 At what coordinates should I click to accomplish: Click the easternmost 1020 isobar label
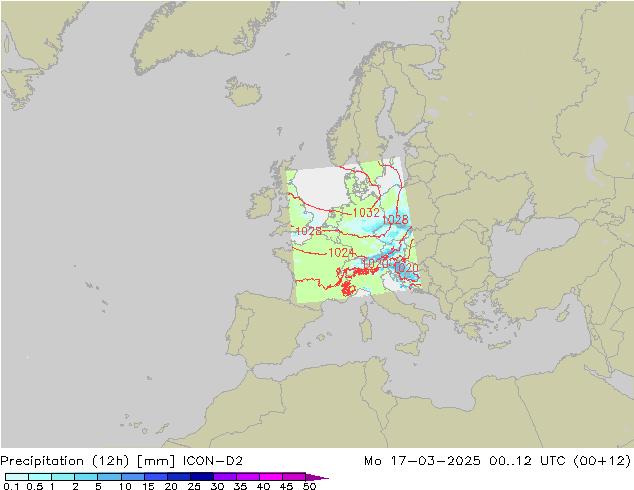406,268
